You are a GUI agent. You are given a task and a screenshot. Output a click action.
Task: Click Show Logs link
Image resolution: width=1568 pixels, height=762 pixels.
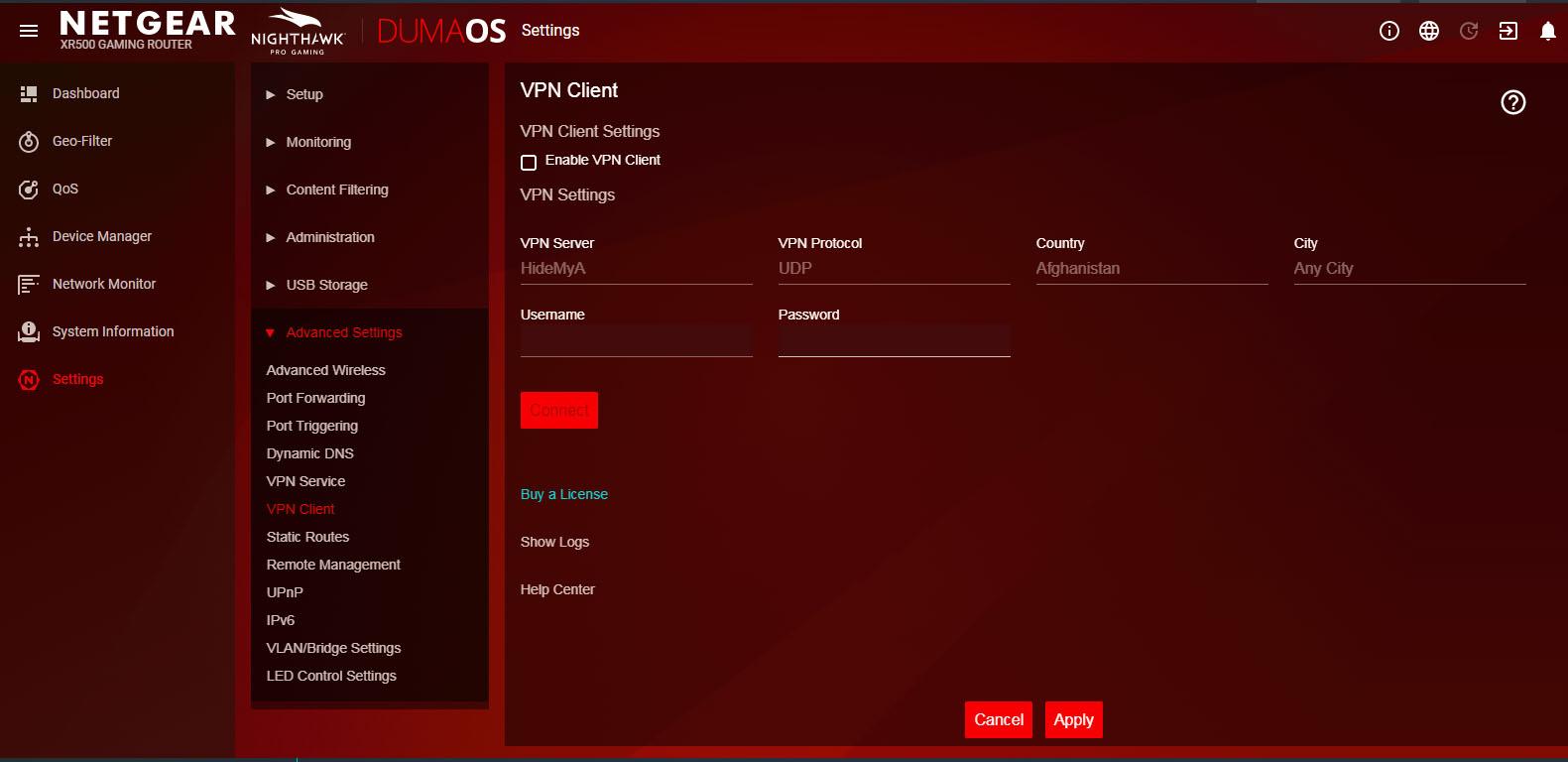click(x=554, y=542)
